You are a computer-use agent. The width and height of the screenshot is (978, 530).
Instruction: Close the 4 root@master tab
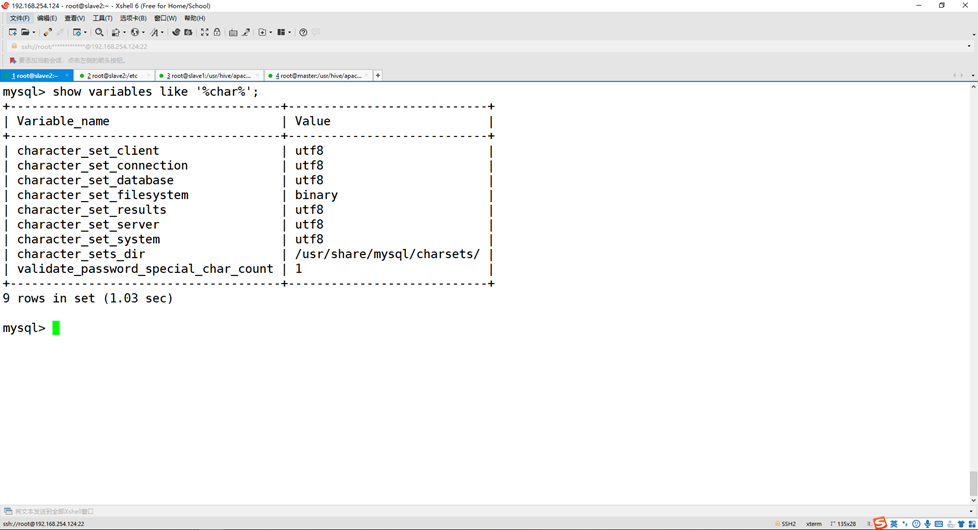(367, 75)
